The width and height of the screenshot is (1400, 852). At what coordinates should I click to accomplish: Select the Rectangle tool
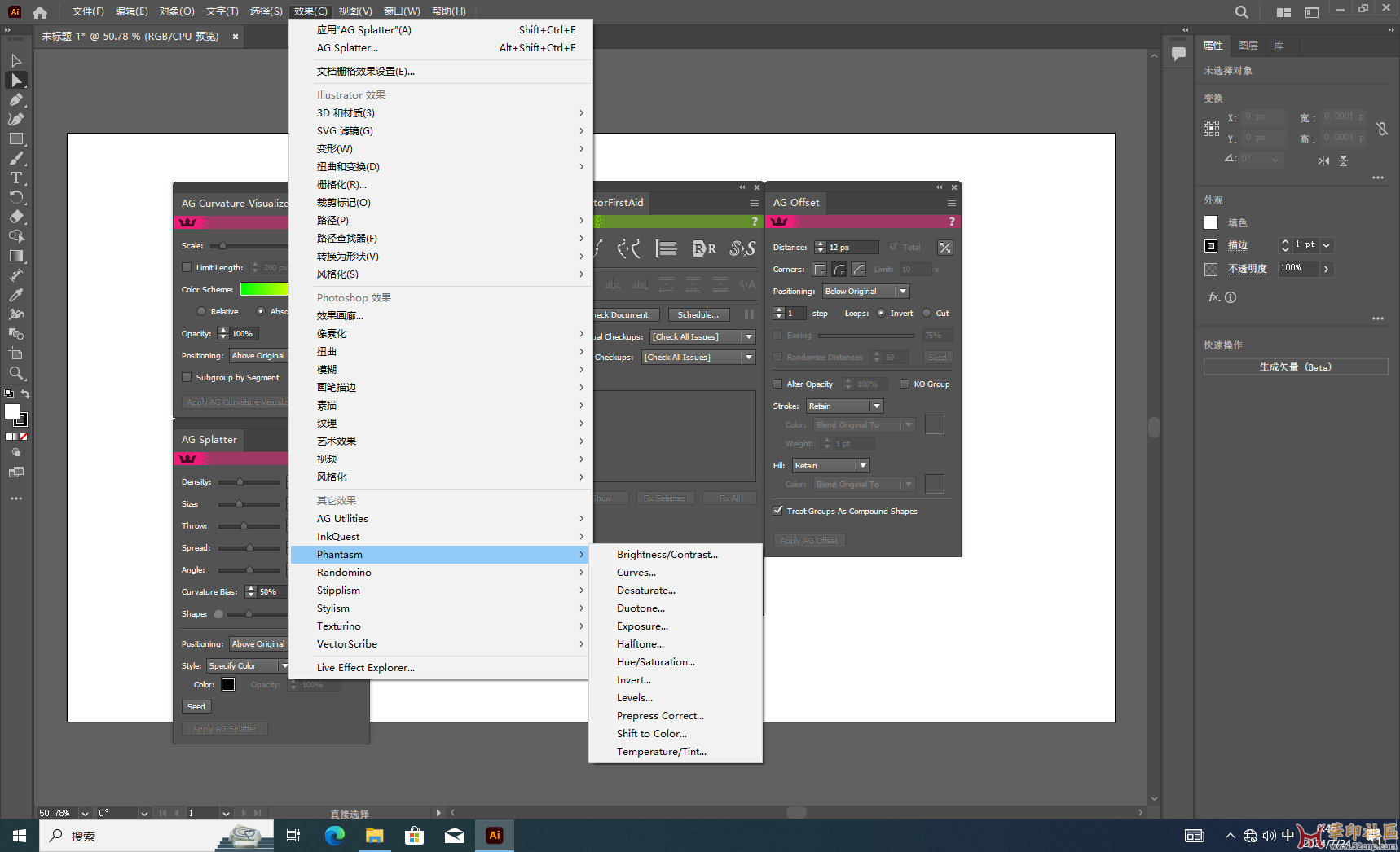click(16, 138)
